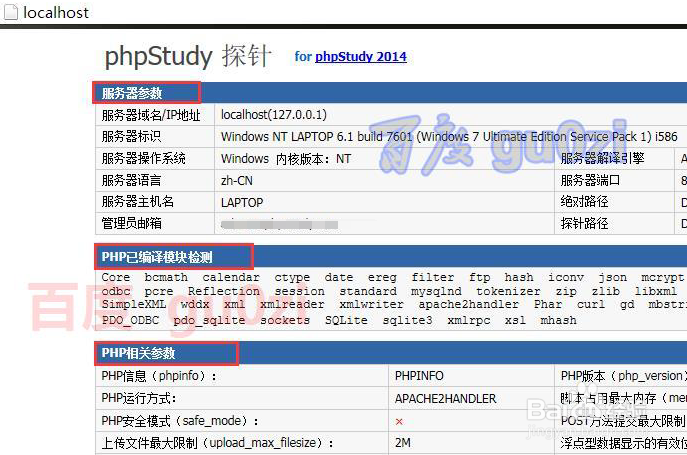Click the sockets module name
This screenshot has width=687, height=455.
coord(285,320)
